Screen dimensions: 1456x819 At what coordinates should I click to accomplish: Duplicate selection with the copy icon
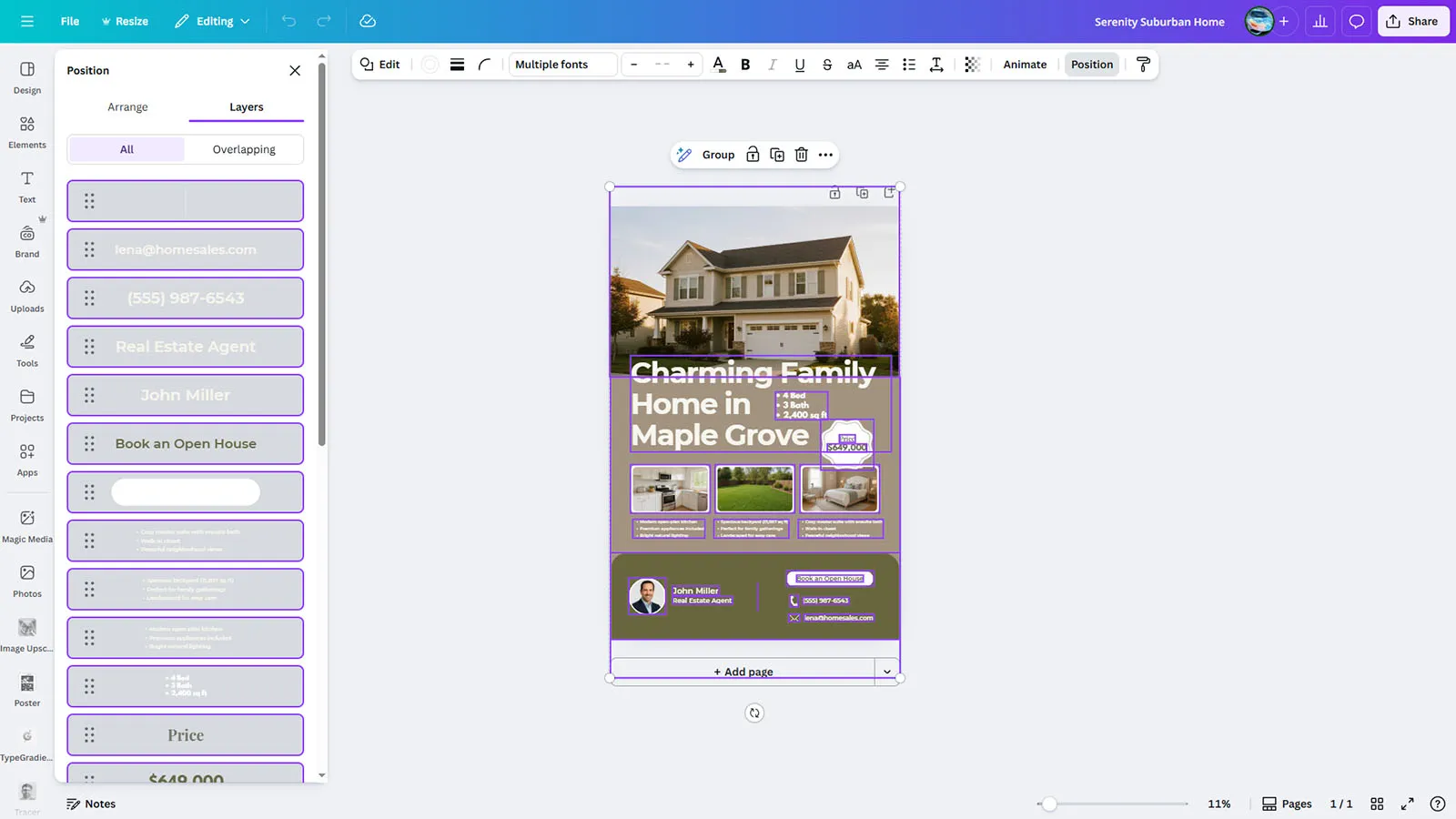pos(776,155)
